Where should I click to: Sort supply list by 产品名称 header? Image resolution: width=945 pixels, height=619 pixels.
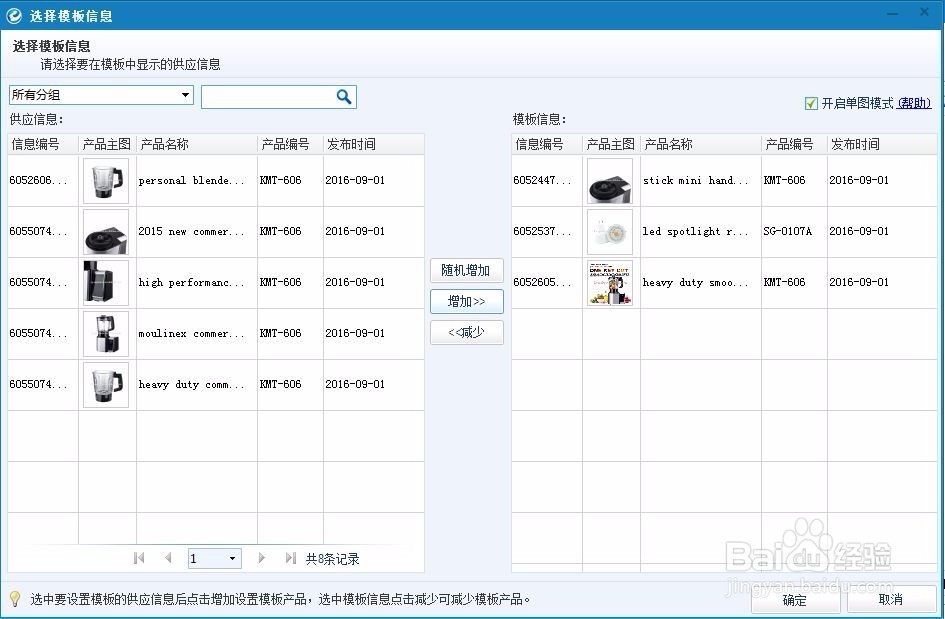click(x=197, y=144)
